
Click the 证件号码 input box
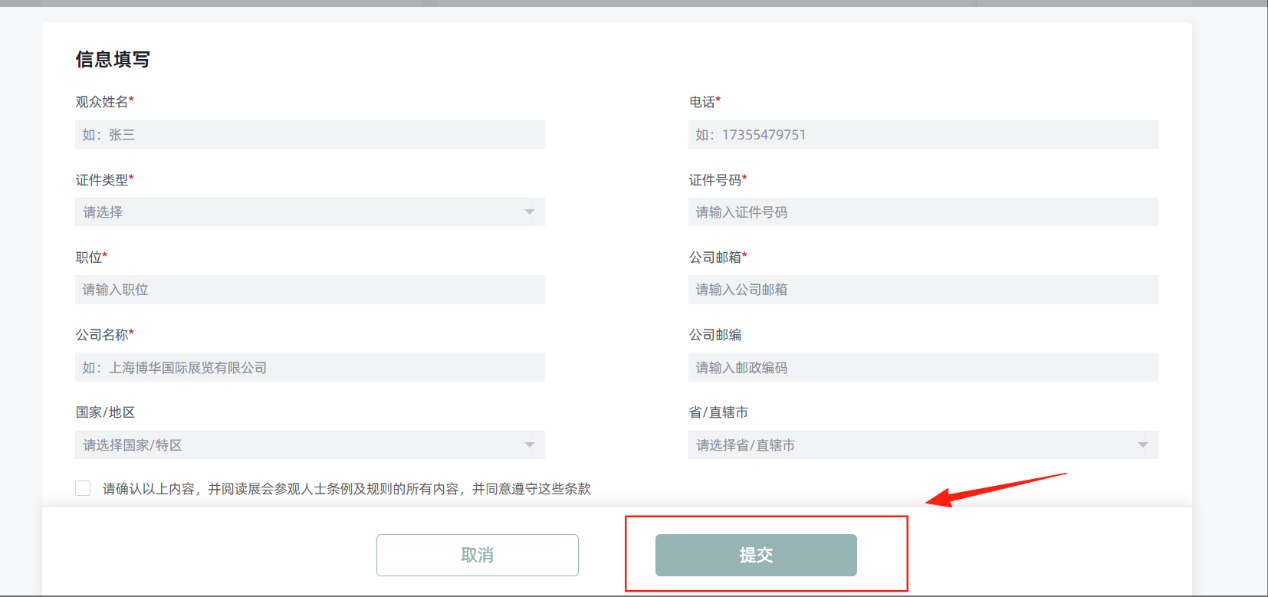pos(922,212)
